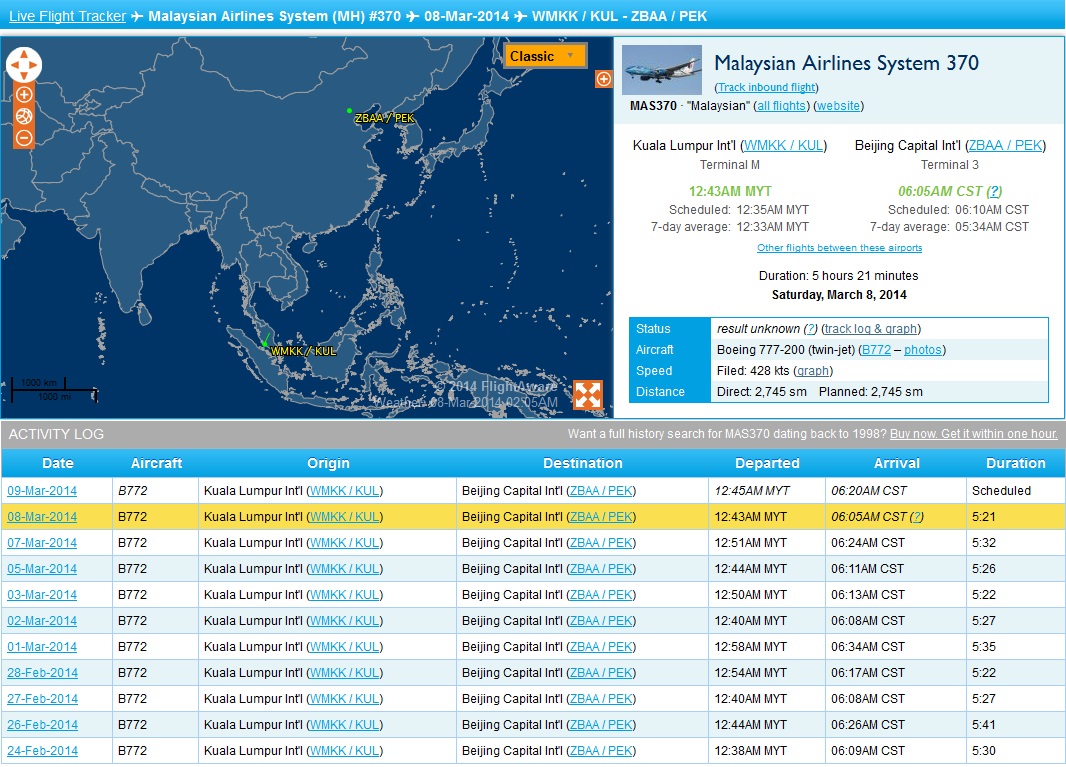
Task: Click 'Saturday, March 8, 2014' date text
Action: (839, 295)
